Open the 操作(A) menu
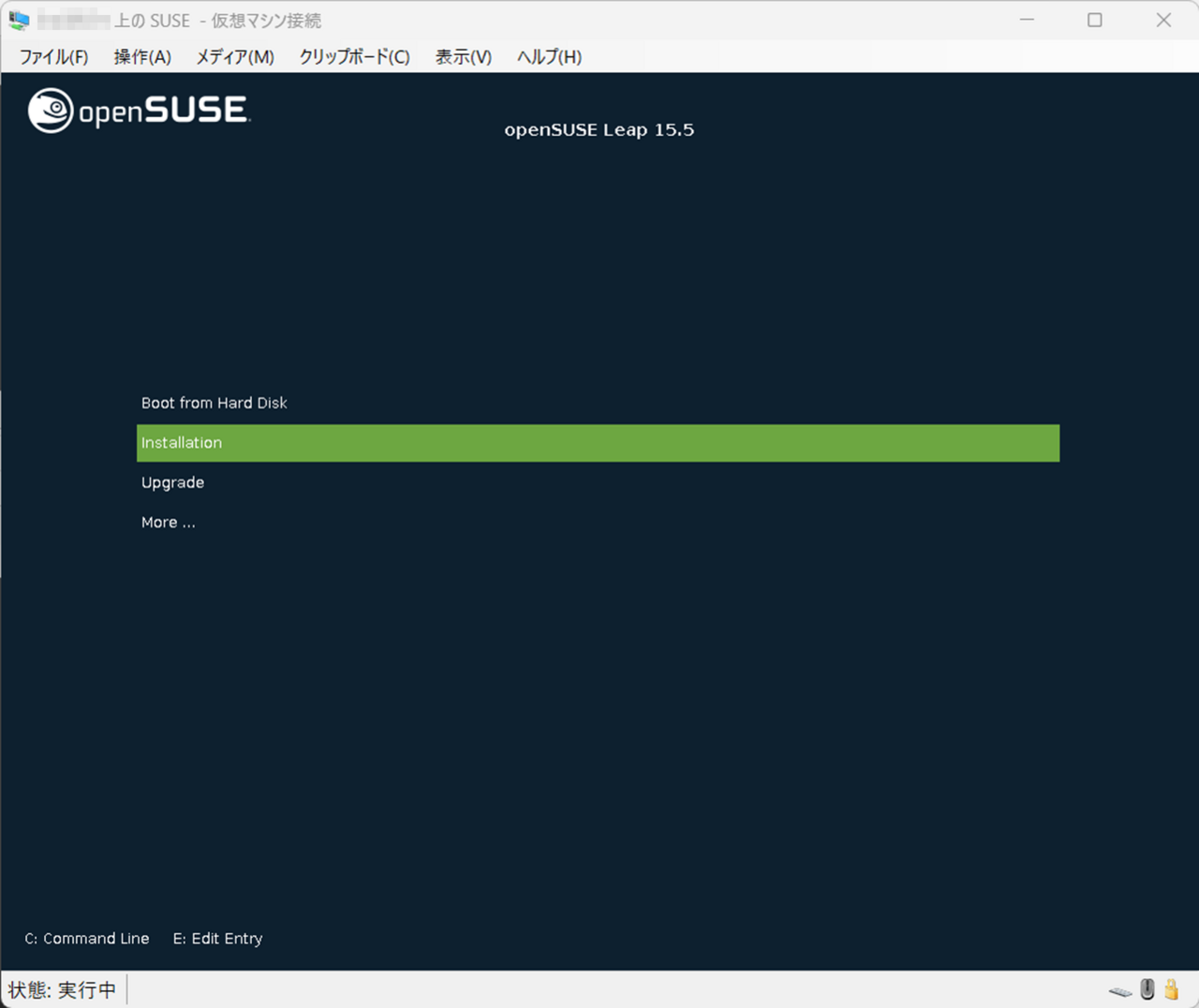Screen dimensions: 1199x1008 [142, 57]
